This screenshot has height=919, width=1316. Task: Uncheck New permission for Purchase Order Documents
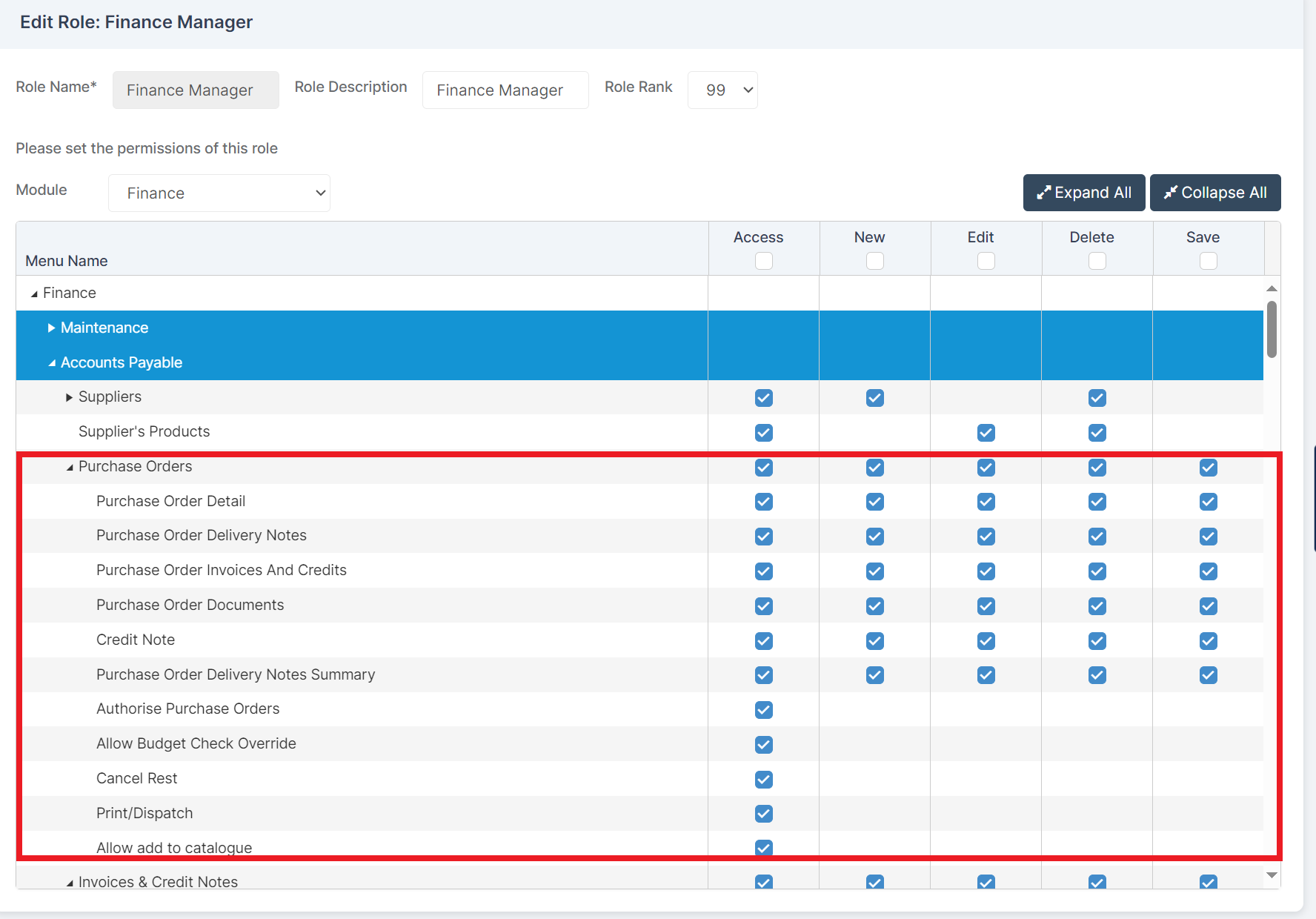874,606
